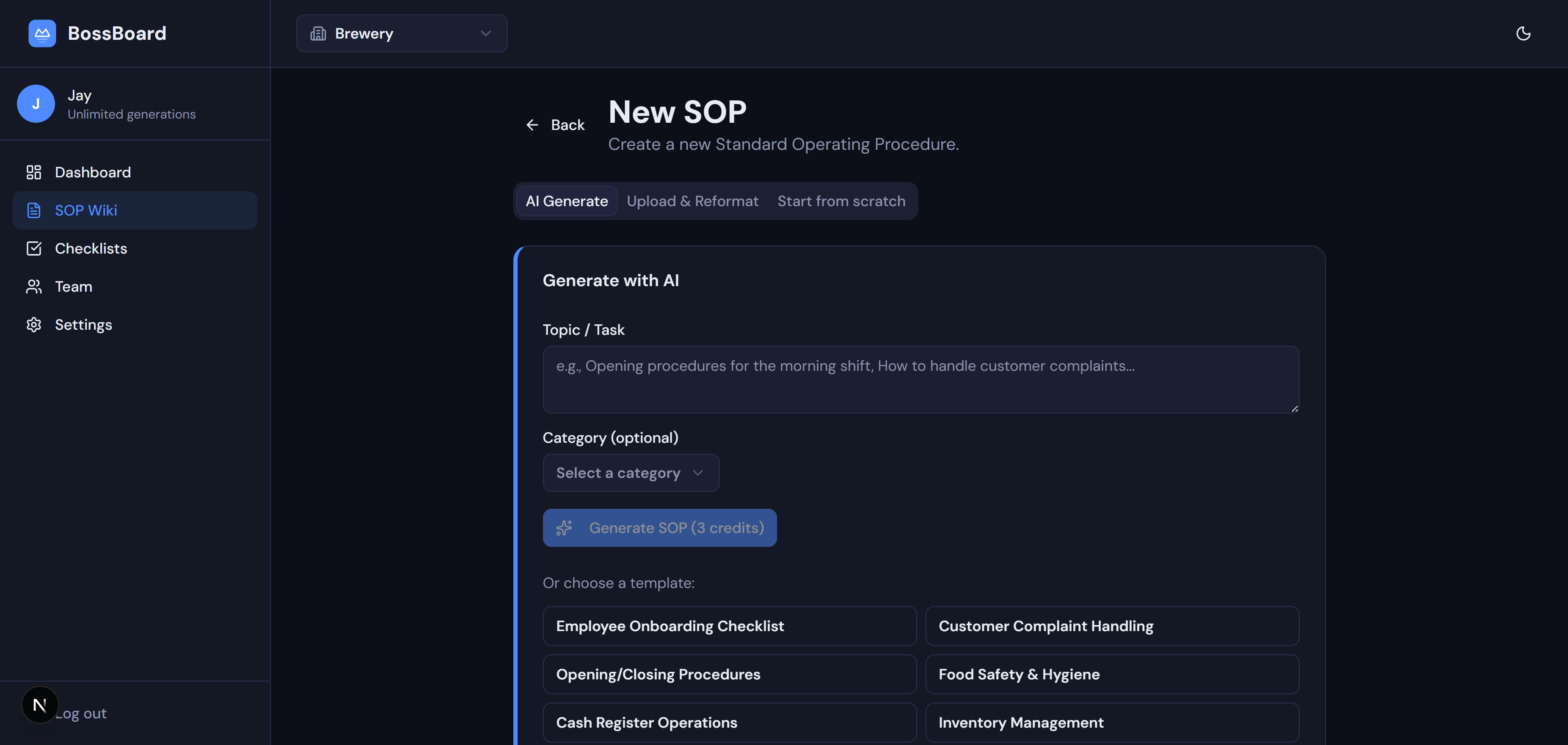The width and height of the screenshot is (1568, 745).
Task: Pick the Employee Onboarding Checklist template
Action: pos(729,626)
